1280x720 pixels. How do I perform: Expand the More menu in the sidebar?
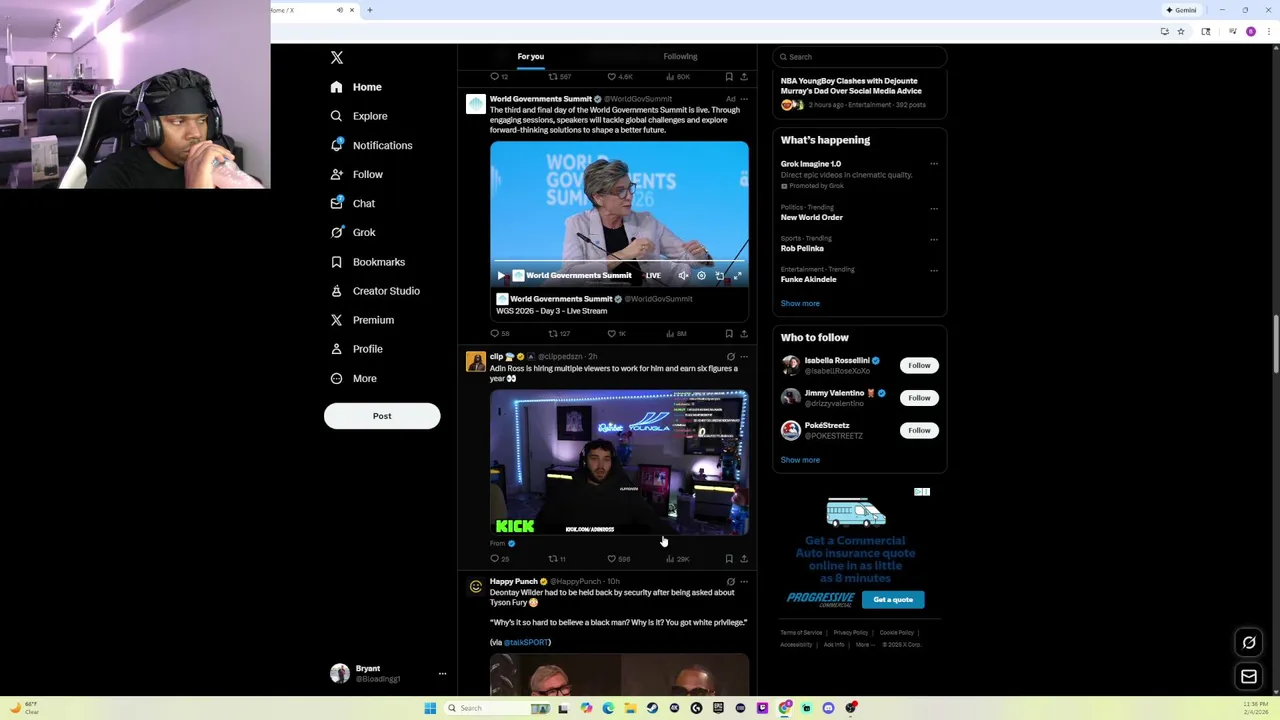pyautogui.click(x=353, y=378)
